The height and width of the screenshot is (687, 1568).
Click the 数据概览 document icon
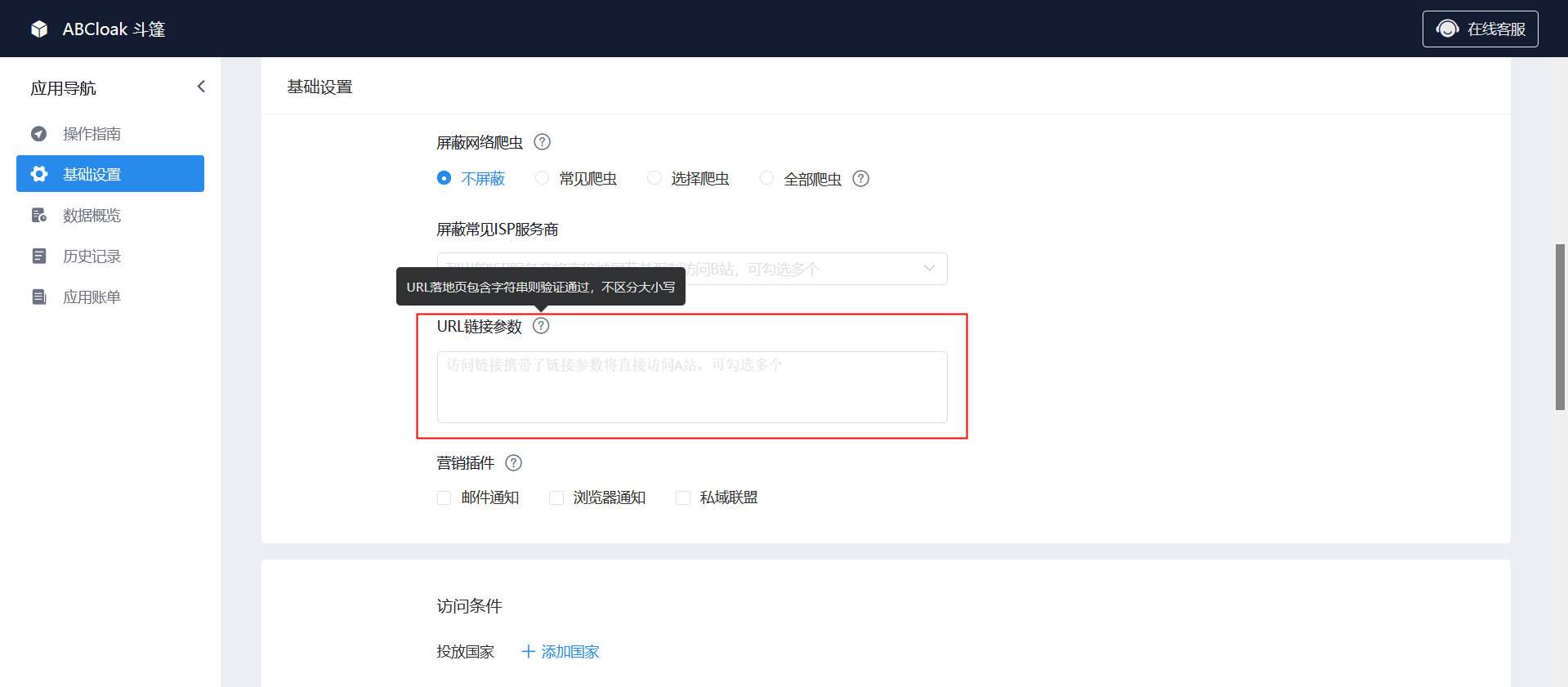tap(38, 215)
